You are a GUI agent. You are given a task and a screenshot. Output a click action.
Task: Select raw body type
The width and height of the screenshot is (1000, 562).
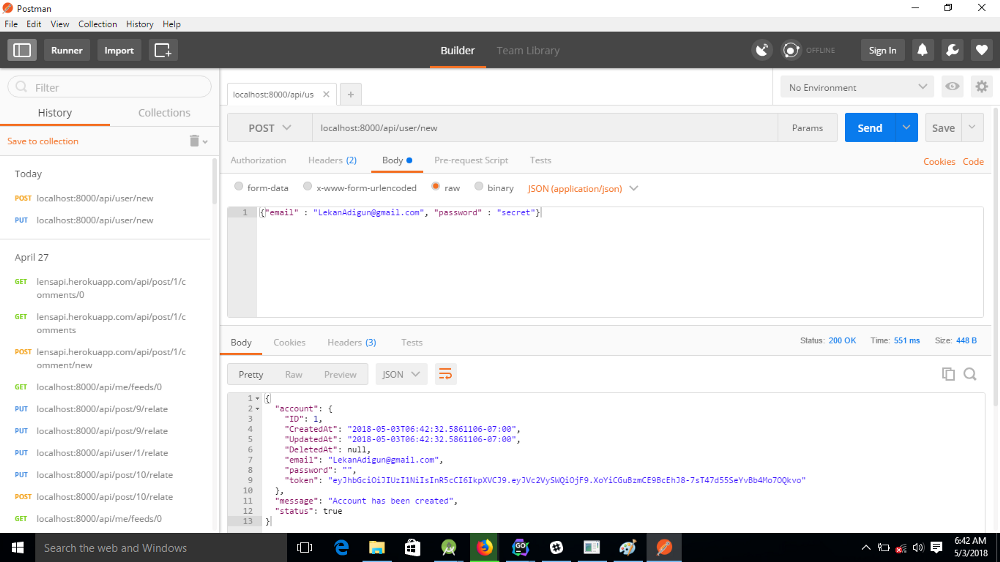coord(435,187)
